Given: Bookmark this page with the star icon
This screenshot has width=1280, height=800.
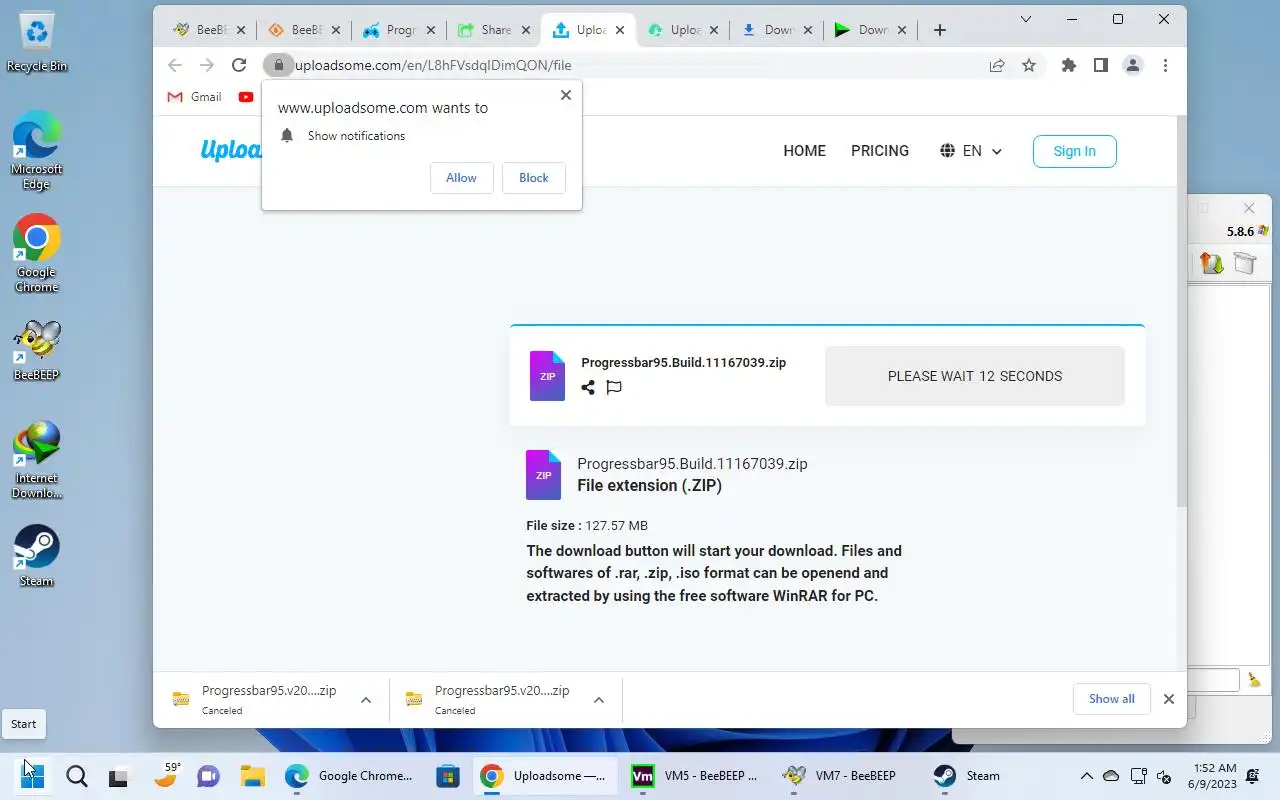Looking at the screenshot, I should point(1029,65).
